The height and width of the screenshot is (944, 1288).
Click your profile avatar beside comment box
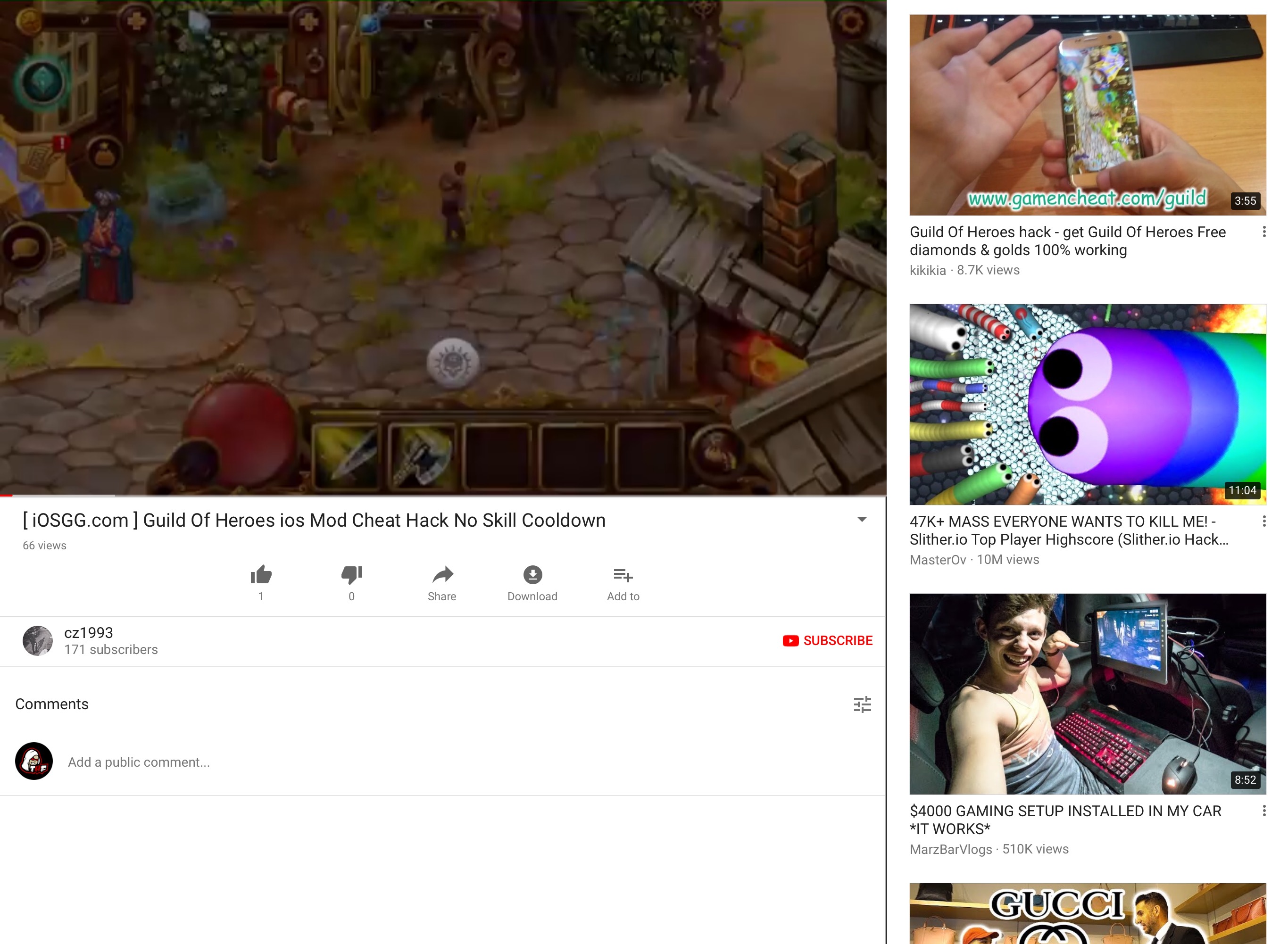pos(33,761)
